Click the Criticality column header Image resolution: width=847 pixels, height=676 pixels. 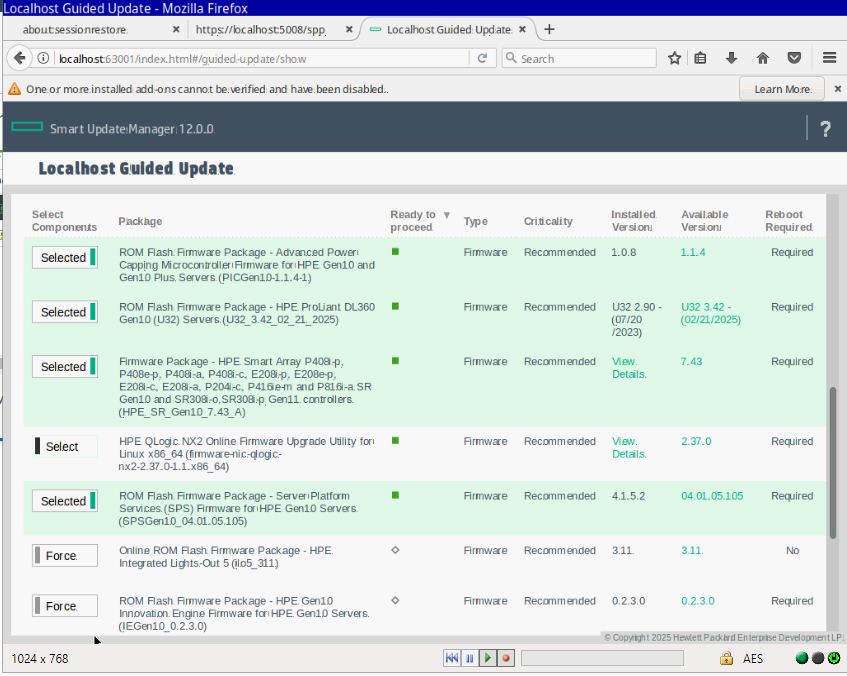(548, 221)
